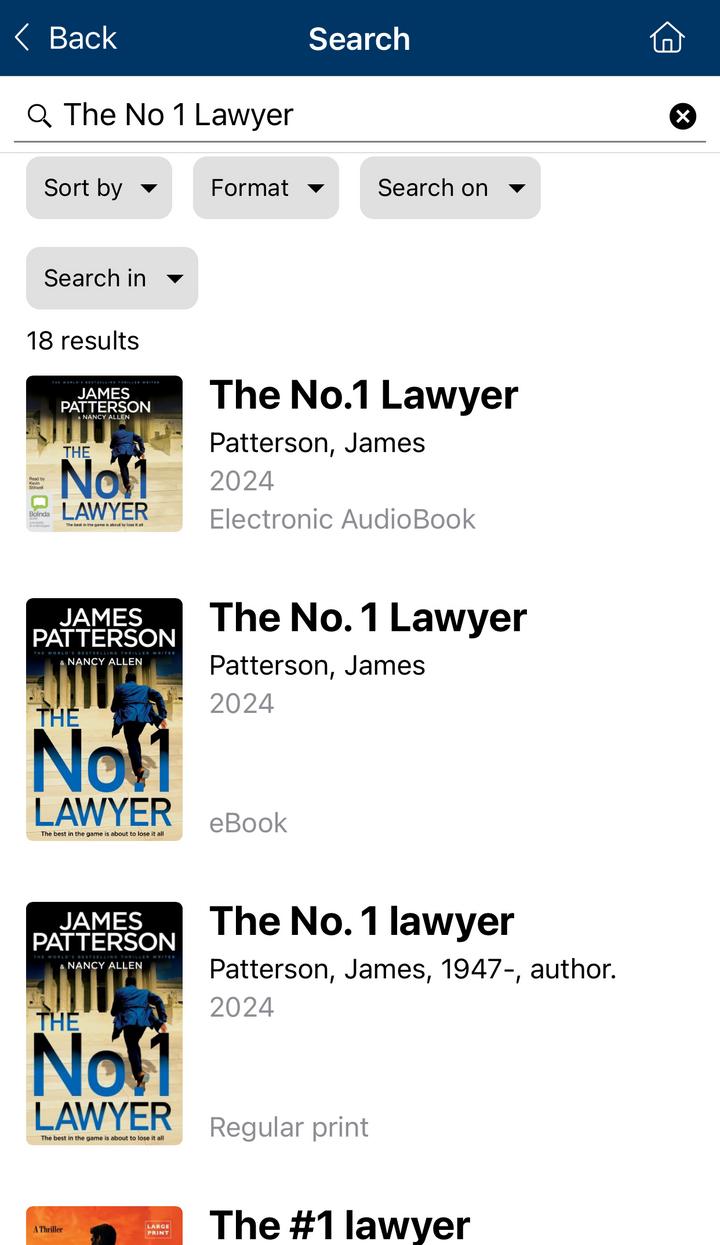This screenshot has height=1245, width=720.
Task: Select 'The No.1 Lawyer' audiobook title
Action: [364, 395]
